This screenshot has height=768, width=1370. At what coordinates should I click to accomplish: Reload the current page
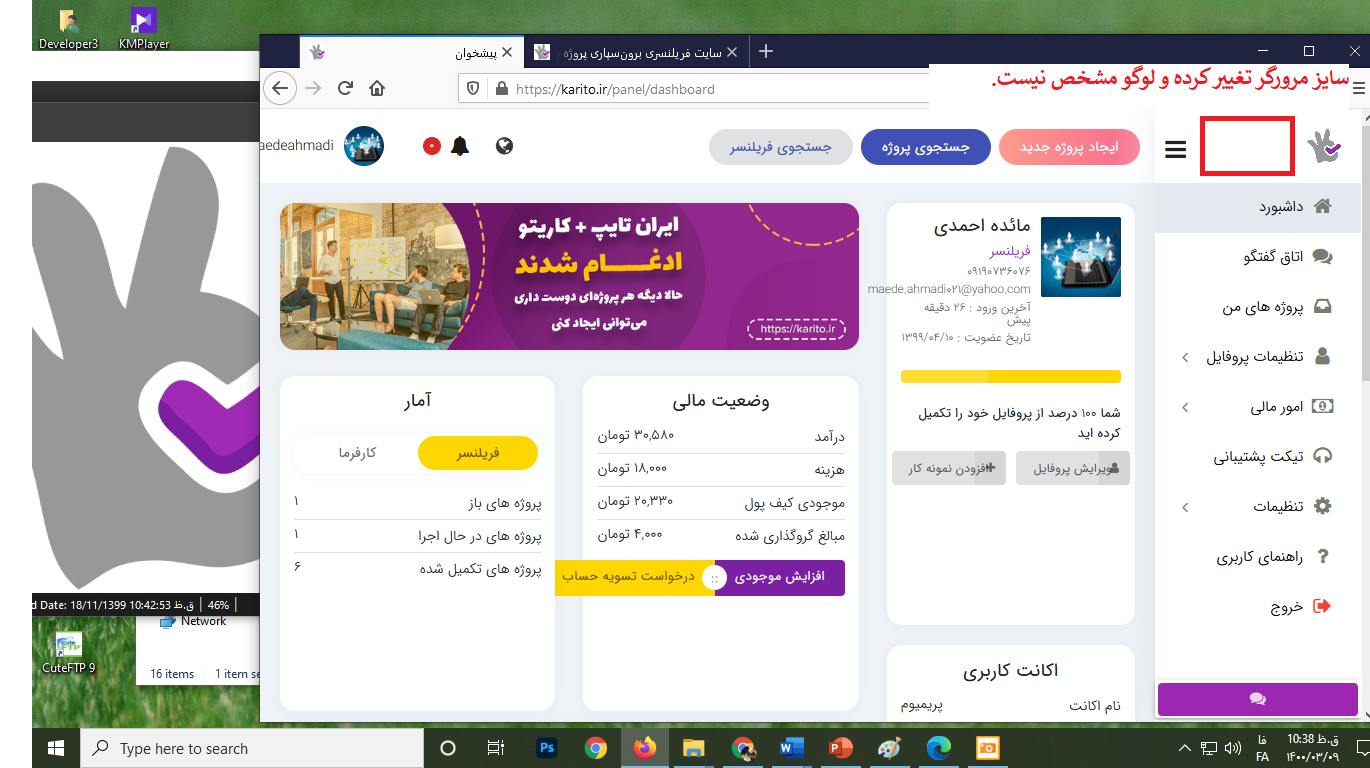tap(345, 88)
